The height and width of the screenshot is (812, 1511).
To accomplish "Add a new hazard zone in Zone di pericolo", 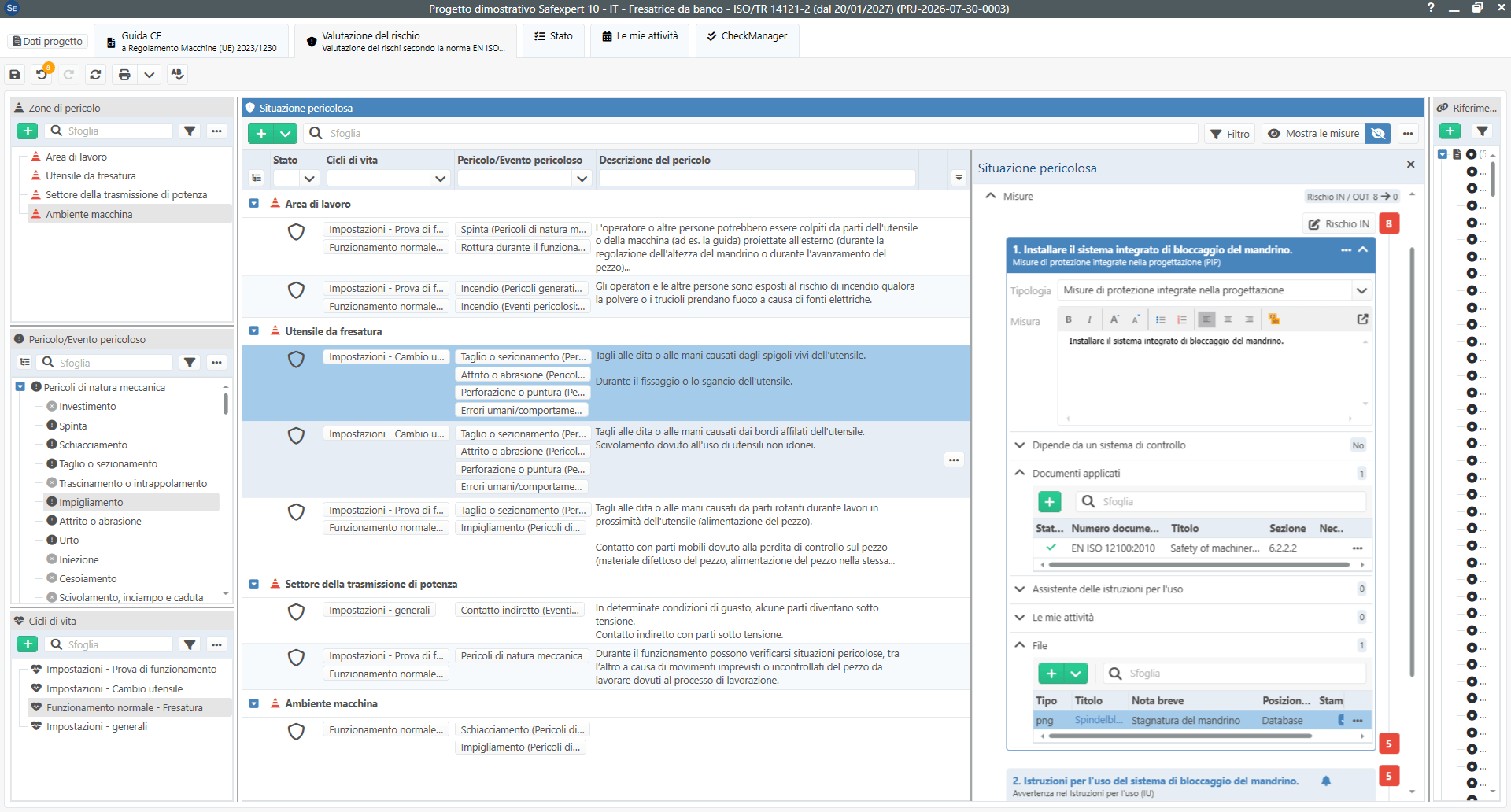I will tap(28, 131).
